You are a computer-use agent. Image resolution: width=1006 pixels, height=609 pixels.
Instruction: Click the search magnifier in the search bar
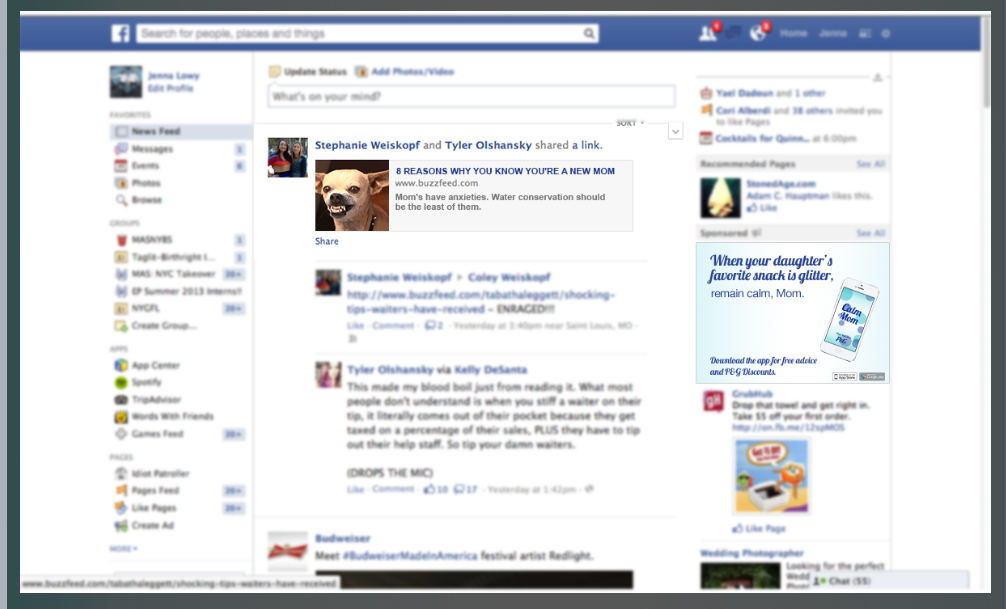pyautogui.click(x=589, y=33)
